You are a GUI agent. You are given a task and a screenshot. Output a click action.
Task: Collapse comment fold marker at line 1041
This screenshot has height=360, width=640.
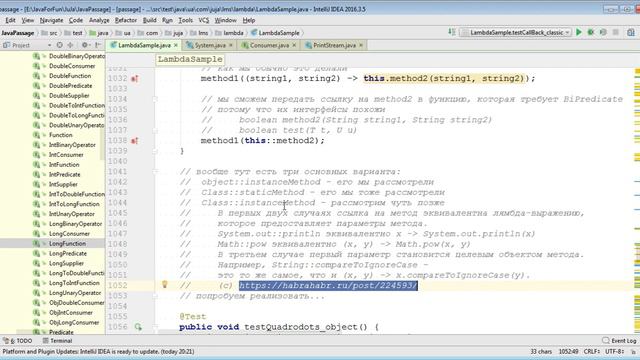point(155,172)
